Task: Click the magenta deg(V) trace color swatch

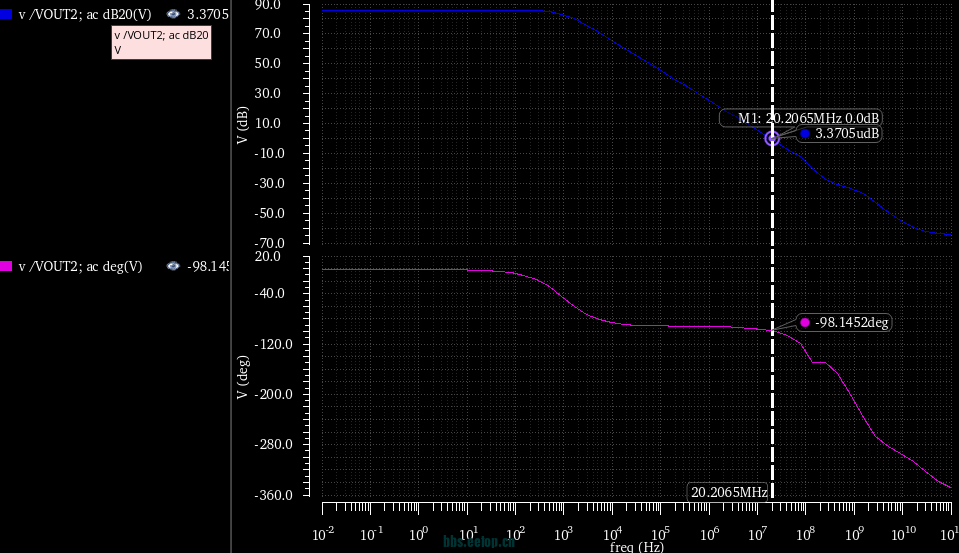Action: pos(7,266)
